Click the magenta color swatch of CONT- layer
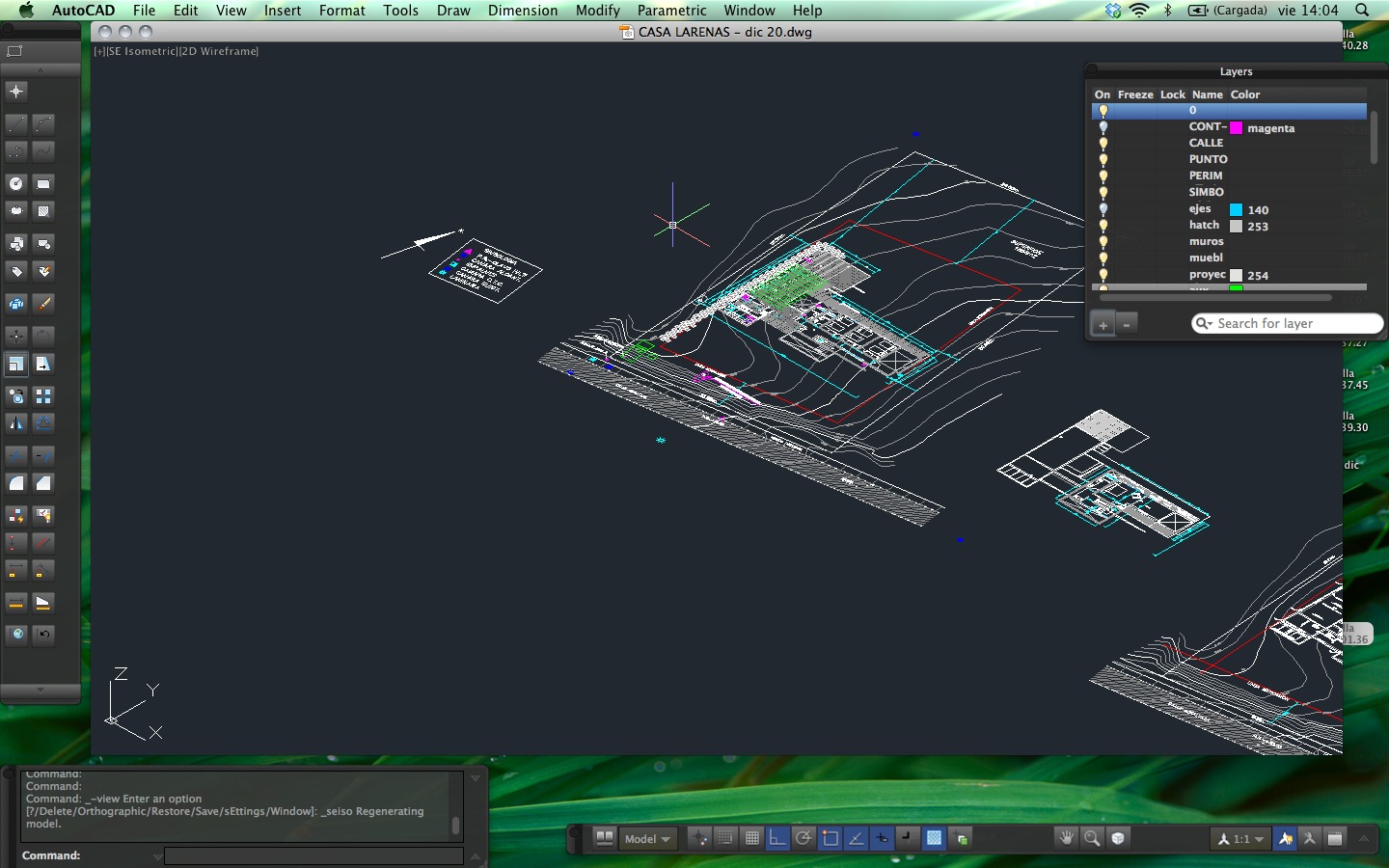1389x868 pixels. pyautogui.click(x=1236, y=127)
